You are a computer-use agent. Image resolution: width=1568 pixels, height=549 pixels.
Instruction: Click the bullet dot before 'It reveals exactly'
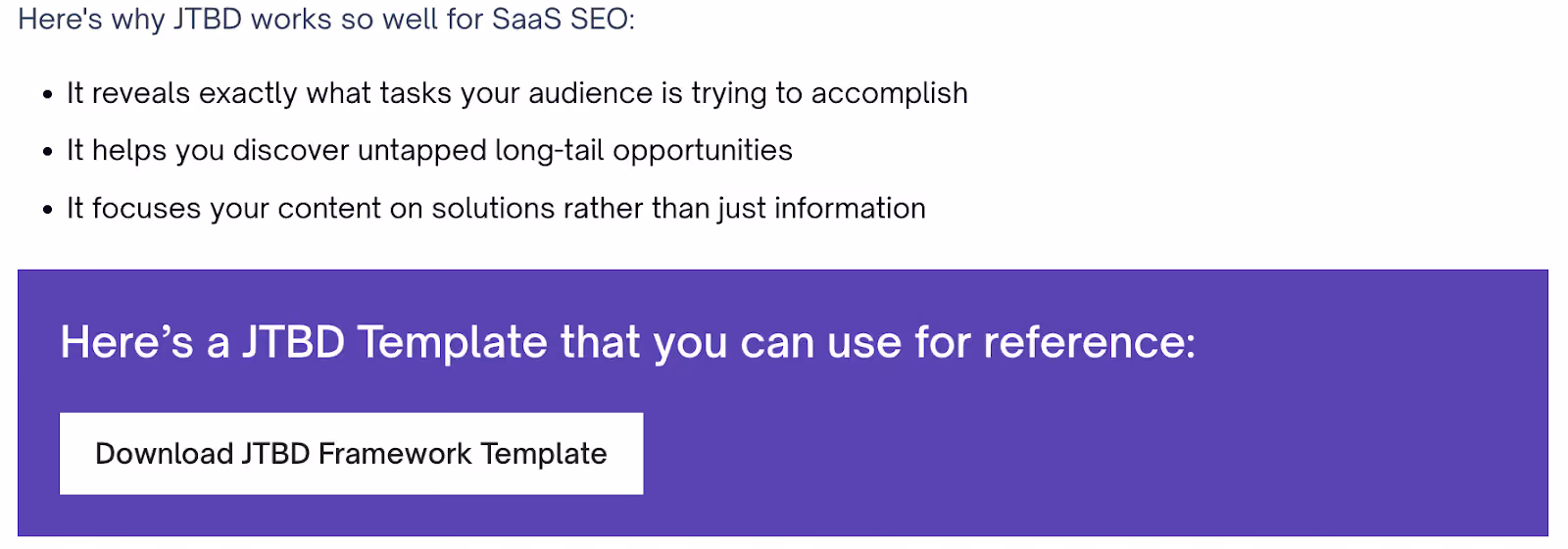pyautogui.click(x=47, y=95)
